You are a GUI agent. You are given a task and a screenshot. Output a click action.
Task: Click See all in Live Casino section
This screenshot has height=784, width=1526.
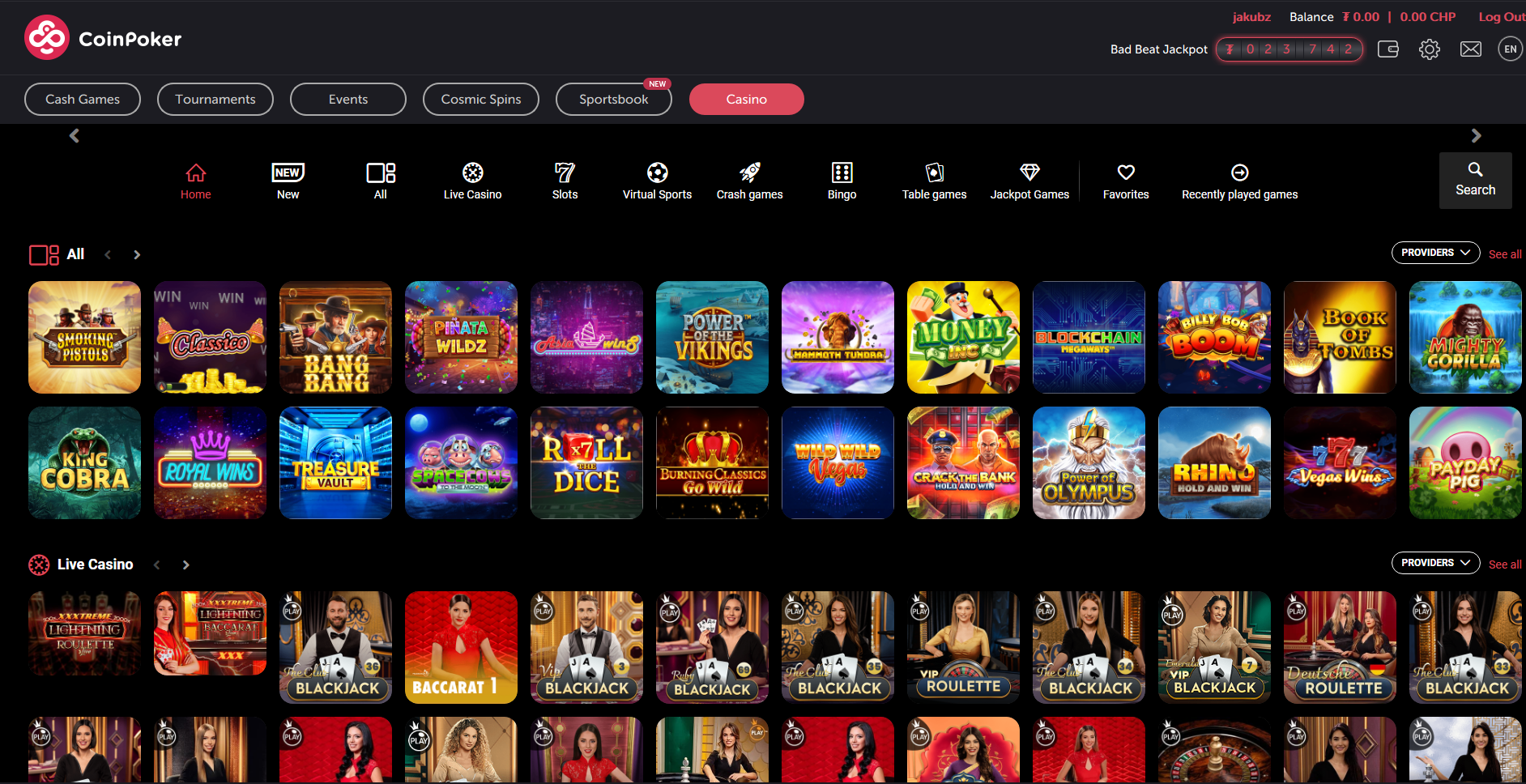(1505, 565)
